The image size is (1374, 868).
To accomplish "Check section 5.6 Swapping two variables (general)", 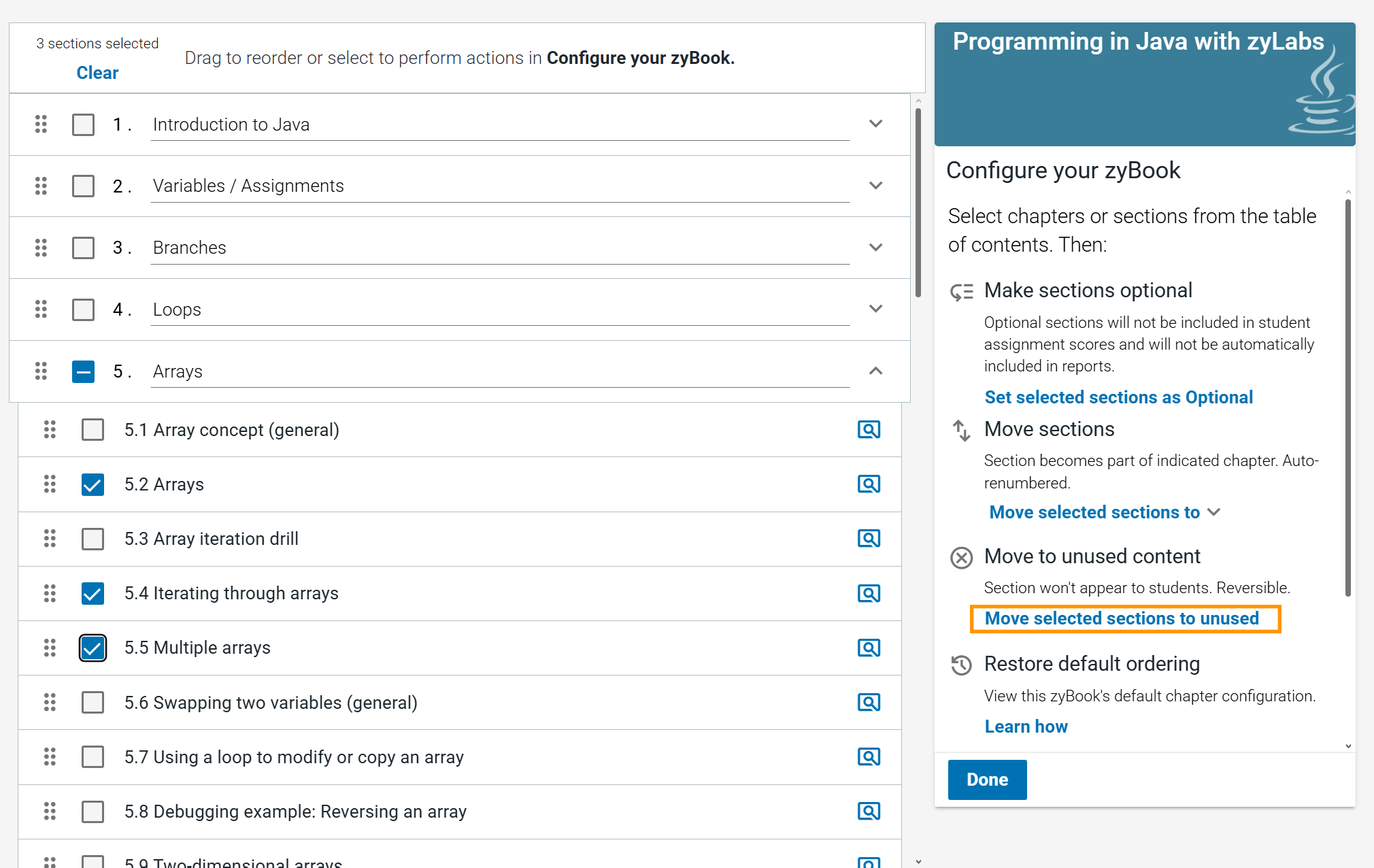I will click(x=93, y=703).
